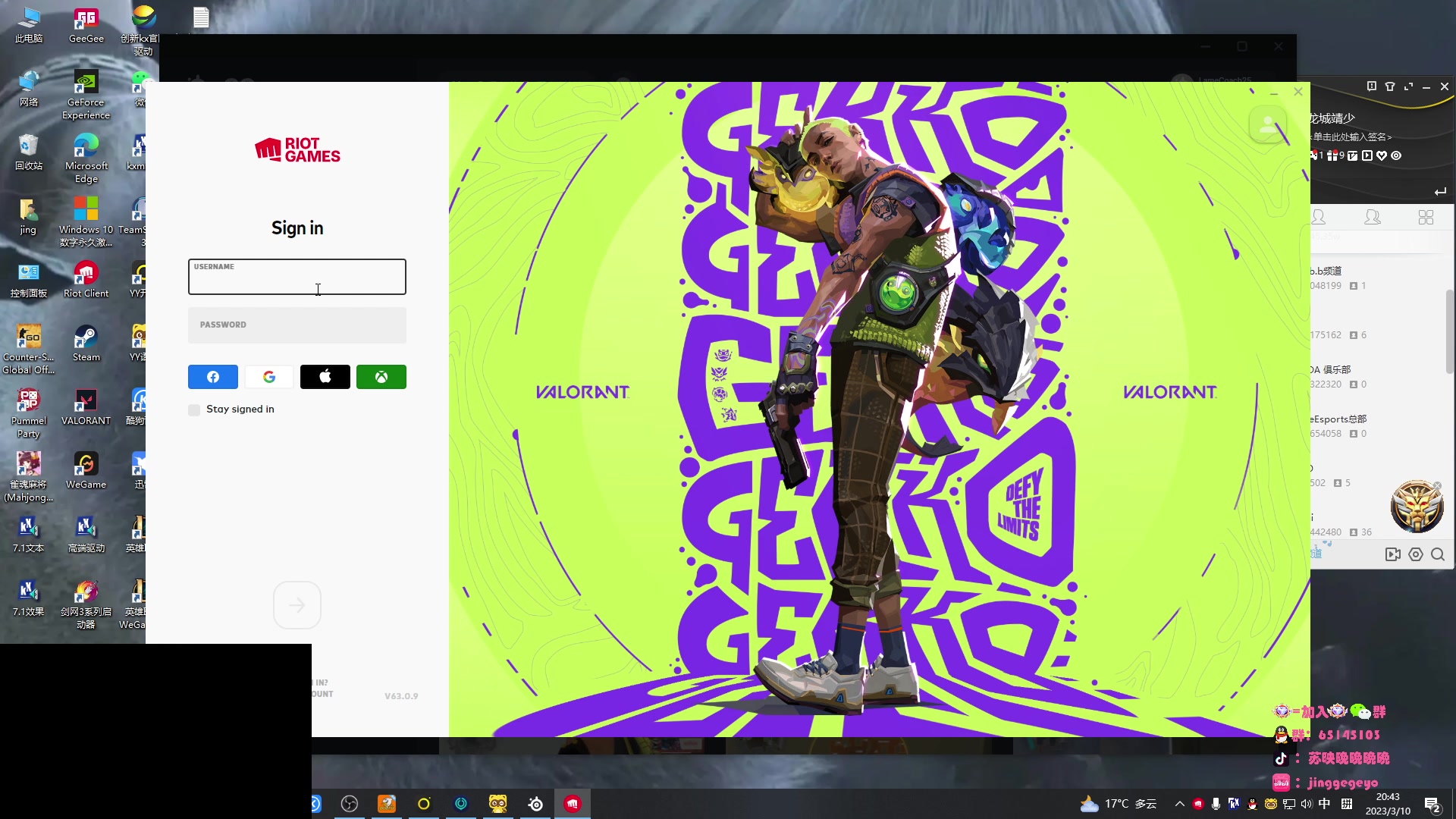Click the Riot Client taskbar button
Image resolution: width=1456 pixels, height=819 pixels.
point(573,804)
